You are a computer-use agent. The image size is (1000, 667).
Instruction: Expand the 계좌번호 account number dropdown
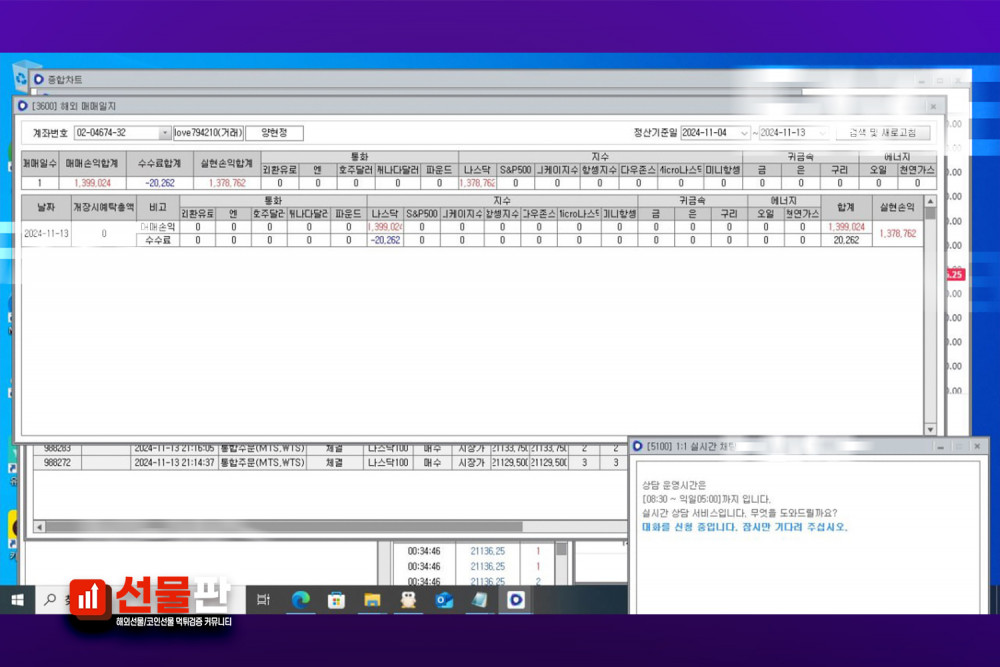[165, 133]
